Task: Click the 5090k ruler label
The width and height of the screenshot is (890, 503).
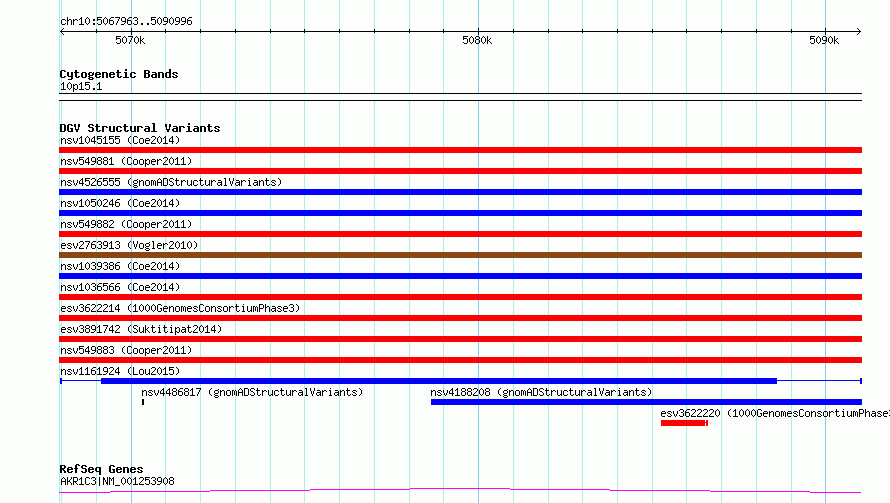Action: click(824, 40)
